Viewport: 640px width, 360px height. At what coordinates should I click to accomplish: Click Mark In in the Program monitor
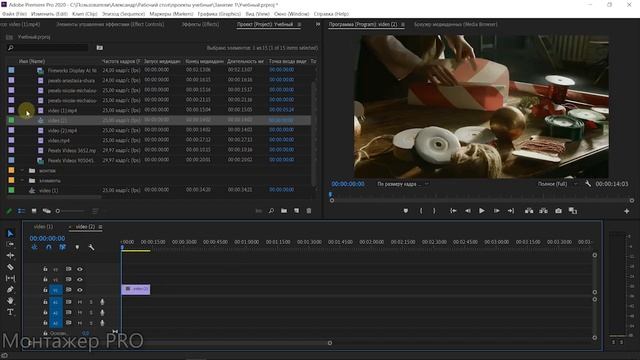(421, 211)
